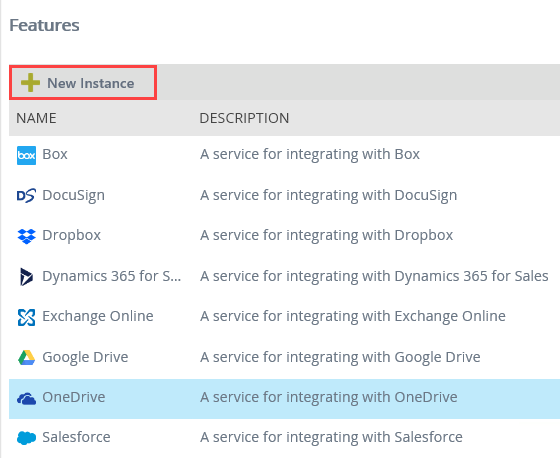
Task: Select the Salesforce feature name
Action: [x=76, y=437]
